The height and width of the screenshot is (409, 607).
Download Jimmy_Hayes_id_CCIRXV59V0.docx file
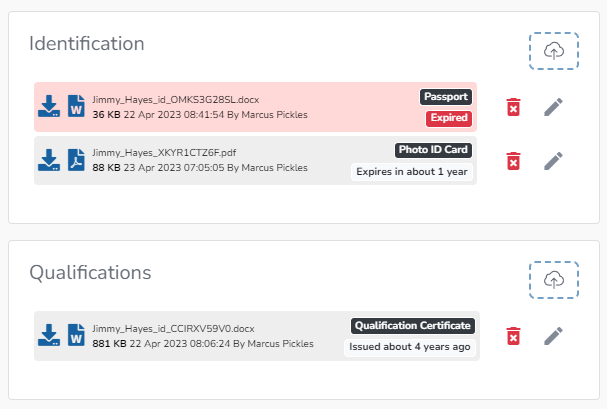click(49, 335)
